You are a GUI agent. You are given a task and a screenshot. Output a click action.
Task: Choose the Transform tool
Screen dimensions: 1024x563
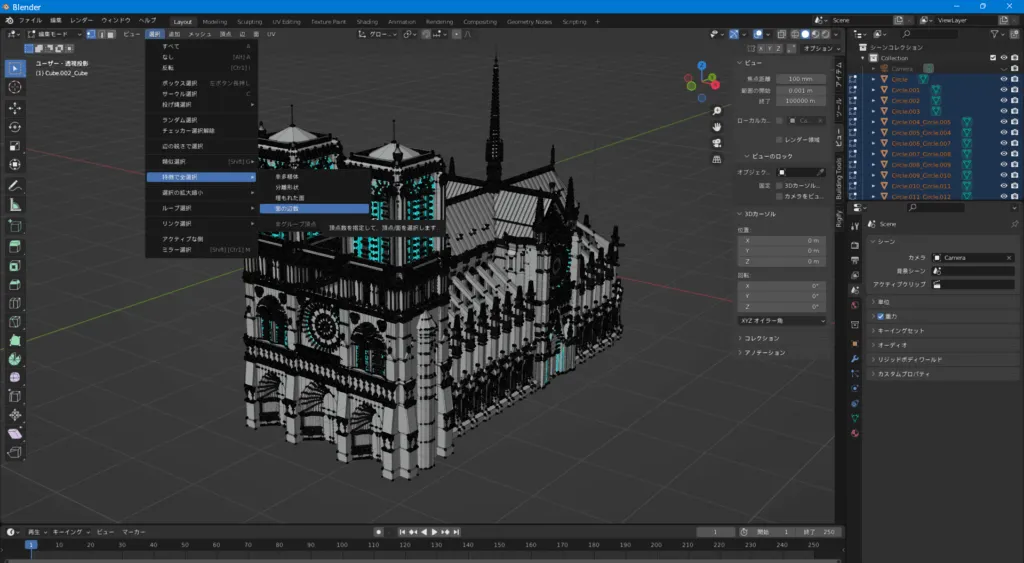15,165
